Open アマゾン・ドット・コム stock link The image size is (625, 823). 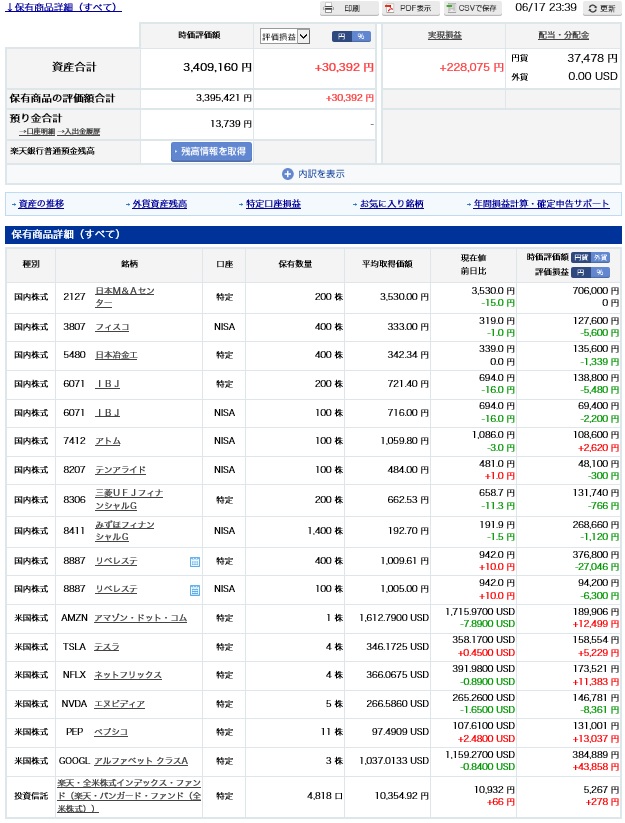140,618
